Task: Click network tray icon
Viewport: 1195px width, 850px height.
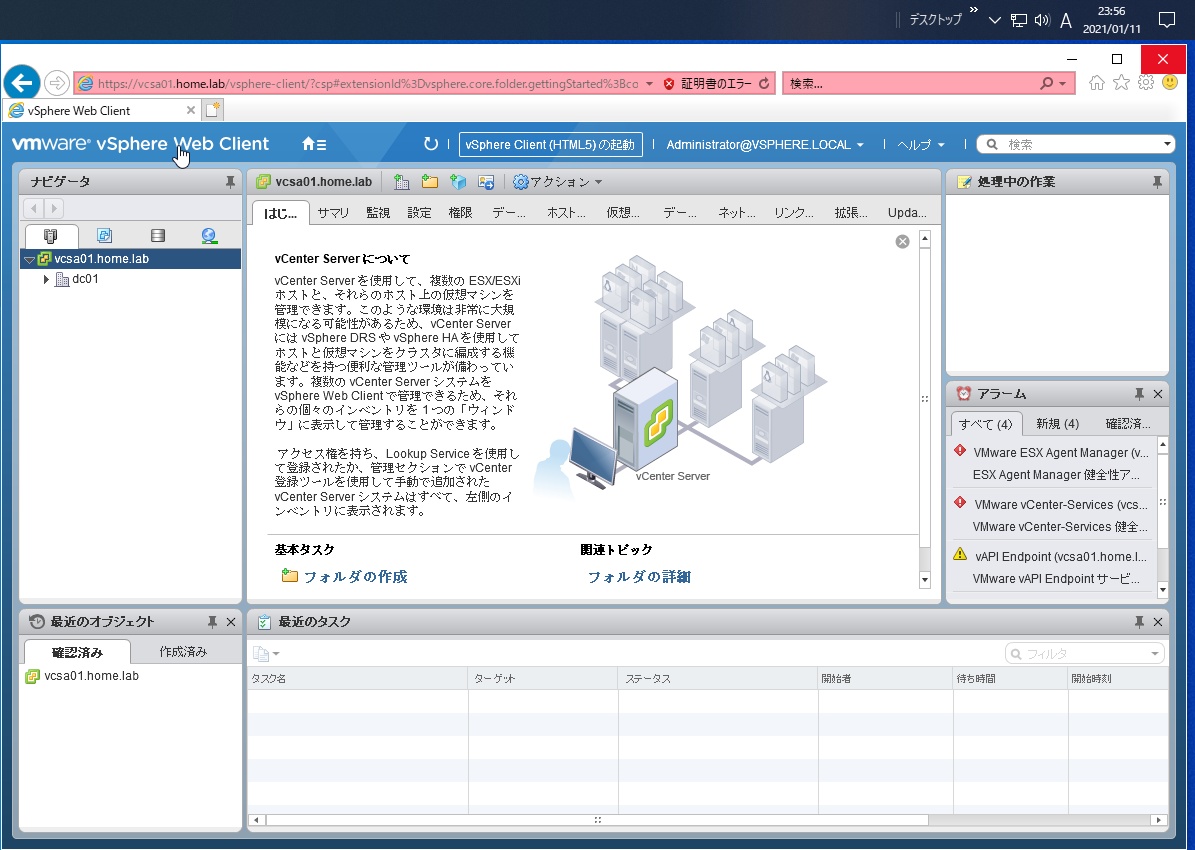Action: click(x=1019, y=21)
